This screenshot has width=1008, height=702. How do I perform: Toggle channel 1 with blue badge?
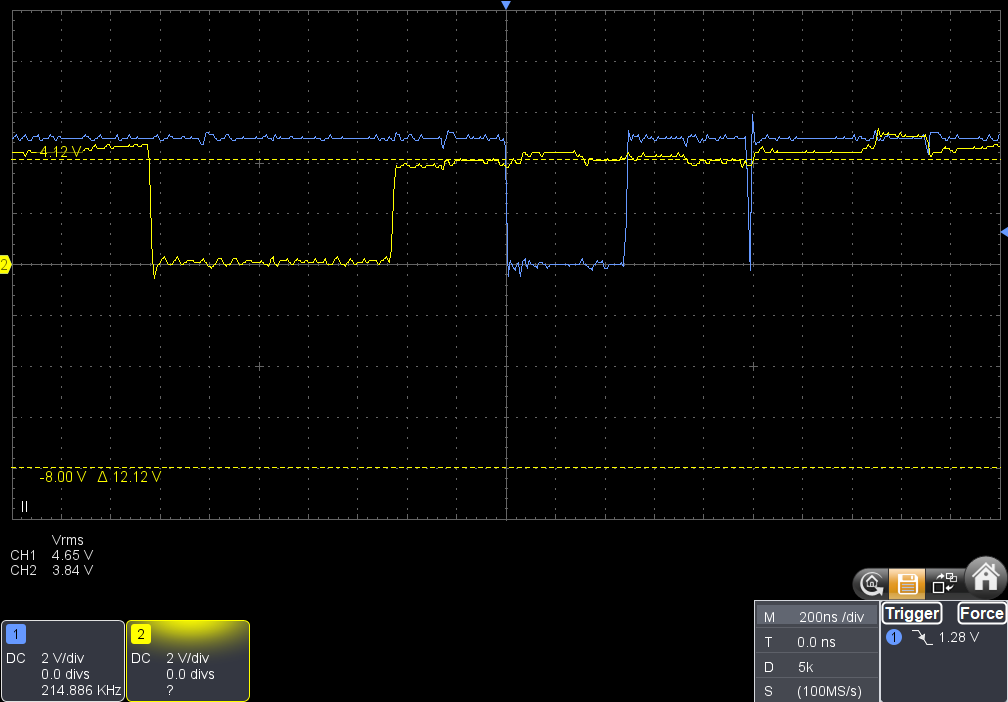(16, 634)
